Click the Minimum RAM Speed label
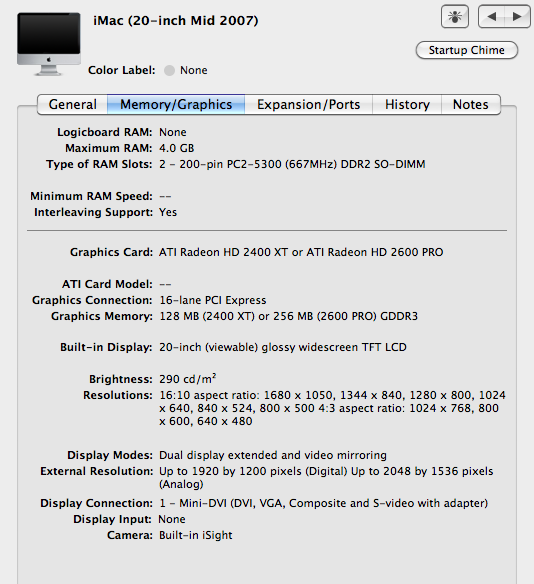Image resolution: width=534 pixels, height=584 pixels. pyautogui.click(x=92, y=196)
